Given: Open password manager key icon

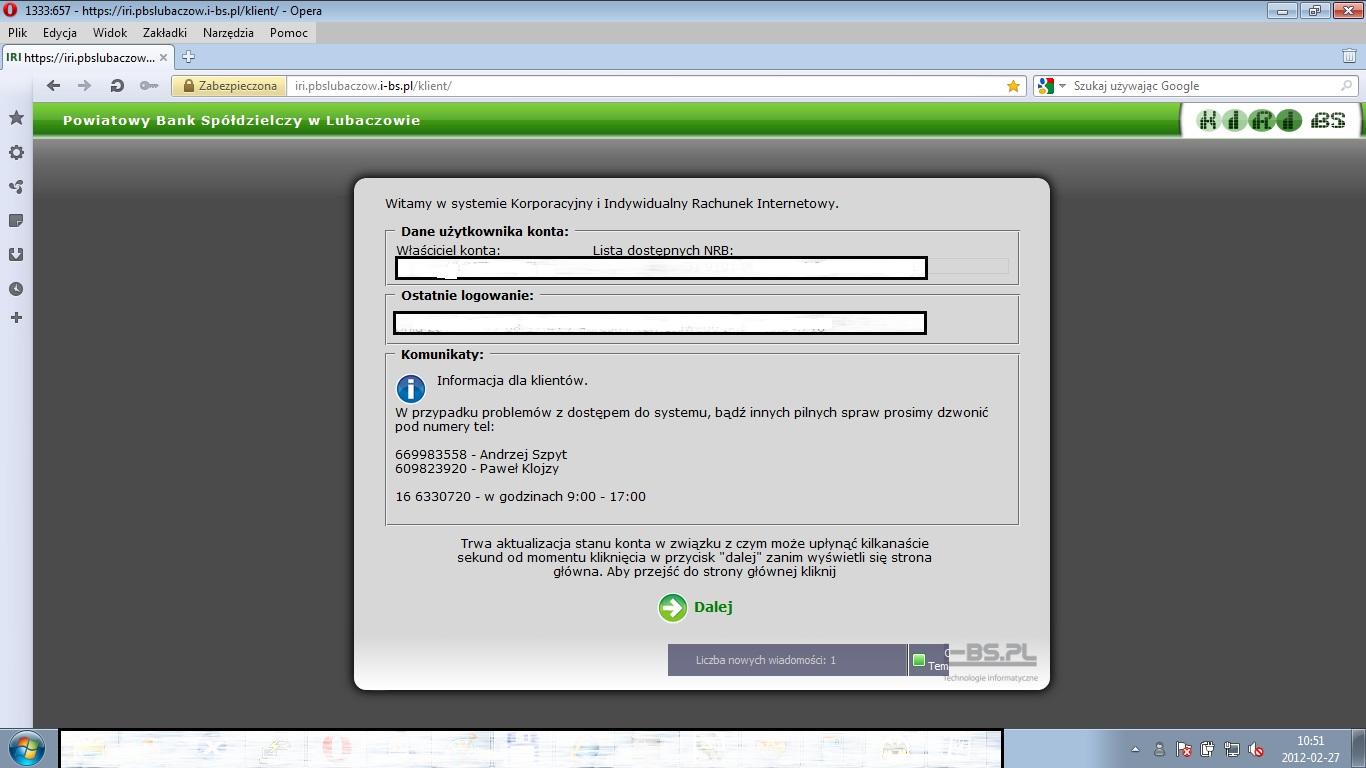Looking at the screenshot, I should 149,86.
